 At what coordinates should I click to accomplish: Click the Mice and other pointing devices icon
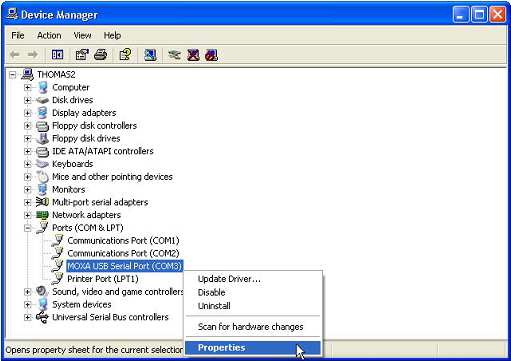click(42, 177)
